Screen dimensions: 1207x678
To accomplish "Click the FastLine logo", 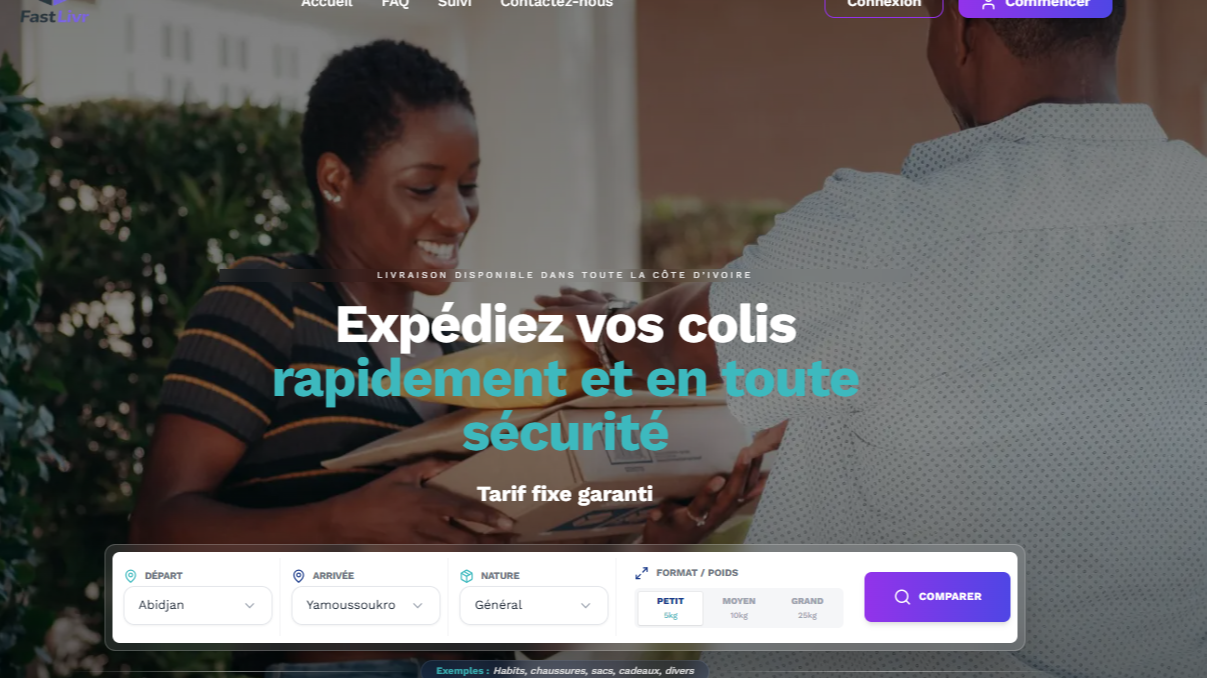I will tap(54, 12).
